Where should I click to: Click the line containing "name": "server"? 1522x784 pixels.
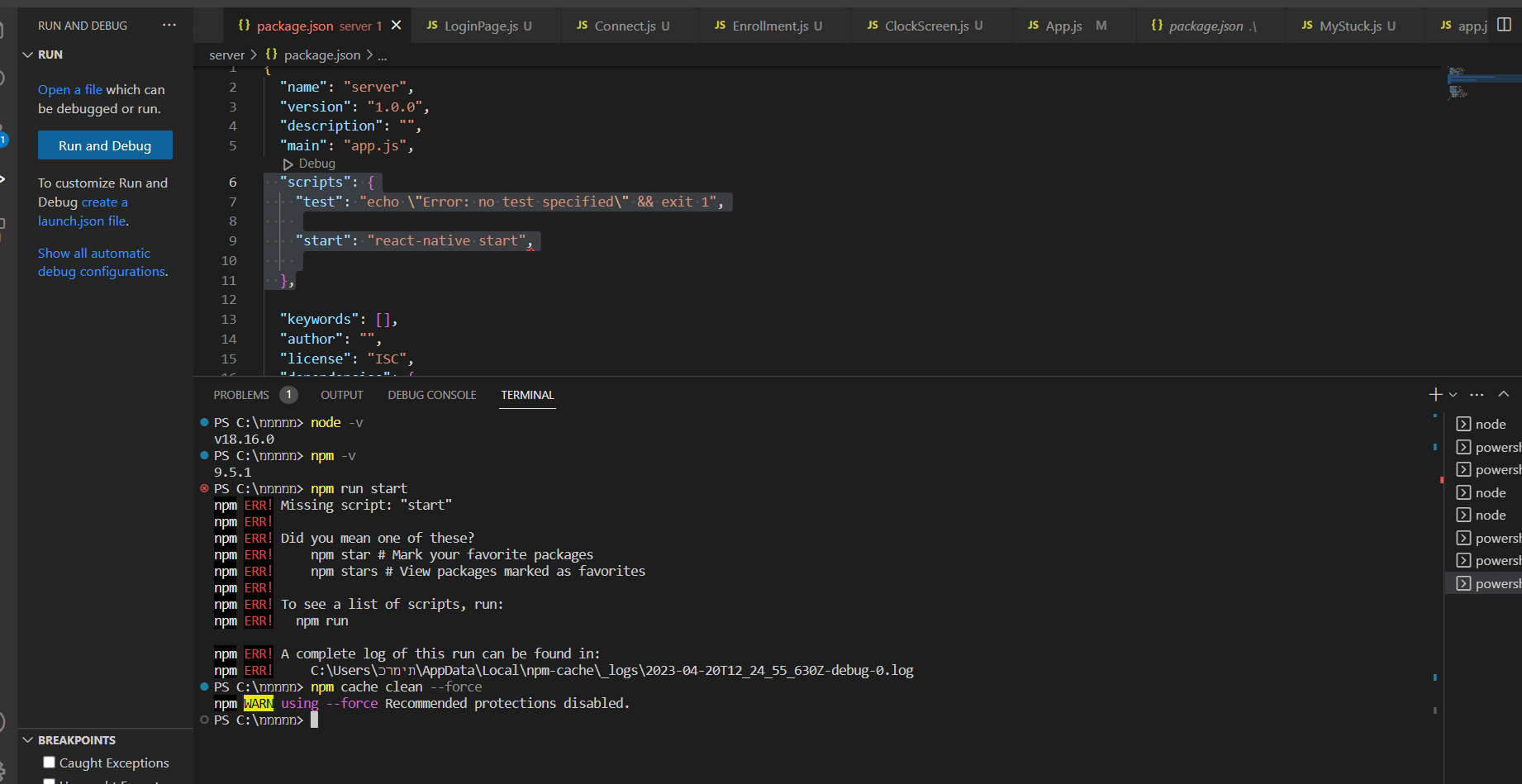click(346, 87)
